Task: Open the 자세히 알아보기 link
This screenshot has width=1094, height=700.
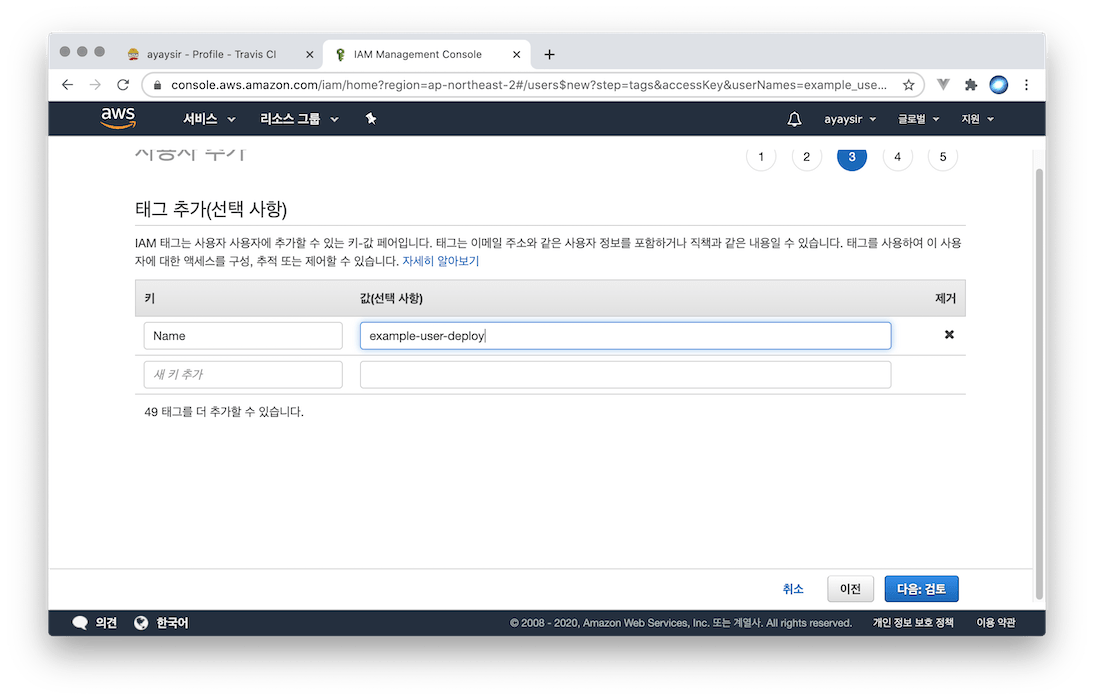Action: [x=440, y=261]
